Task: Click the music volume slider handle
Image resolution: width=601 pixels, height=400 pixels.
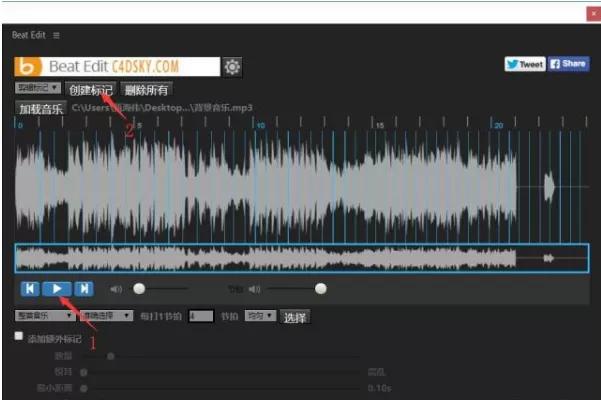Action: click(x=139, y=289)
